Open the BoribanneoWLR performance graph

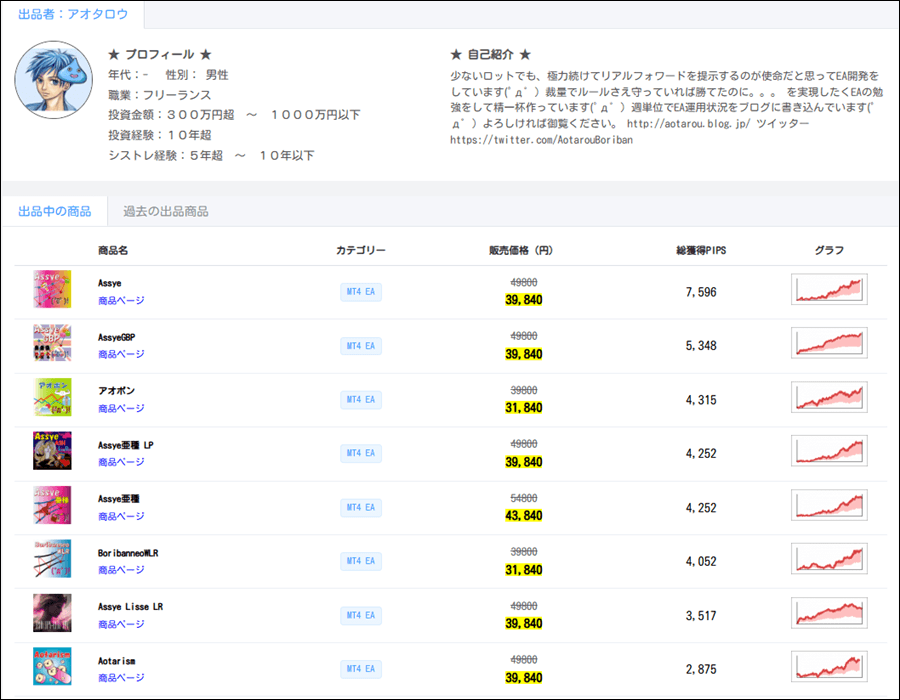tap(829, 560)
